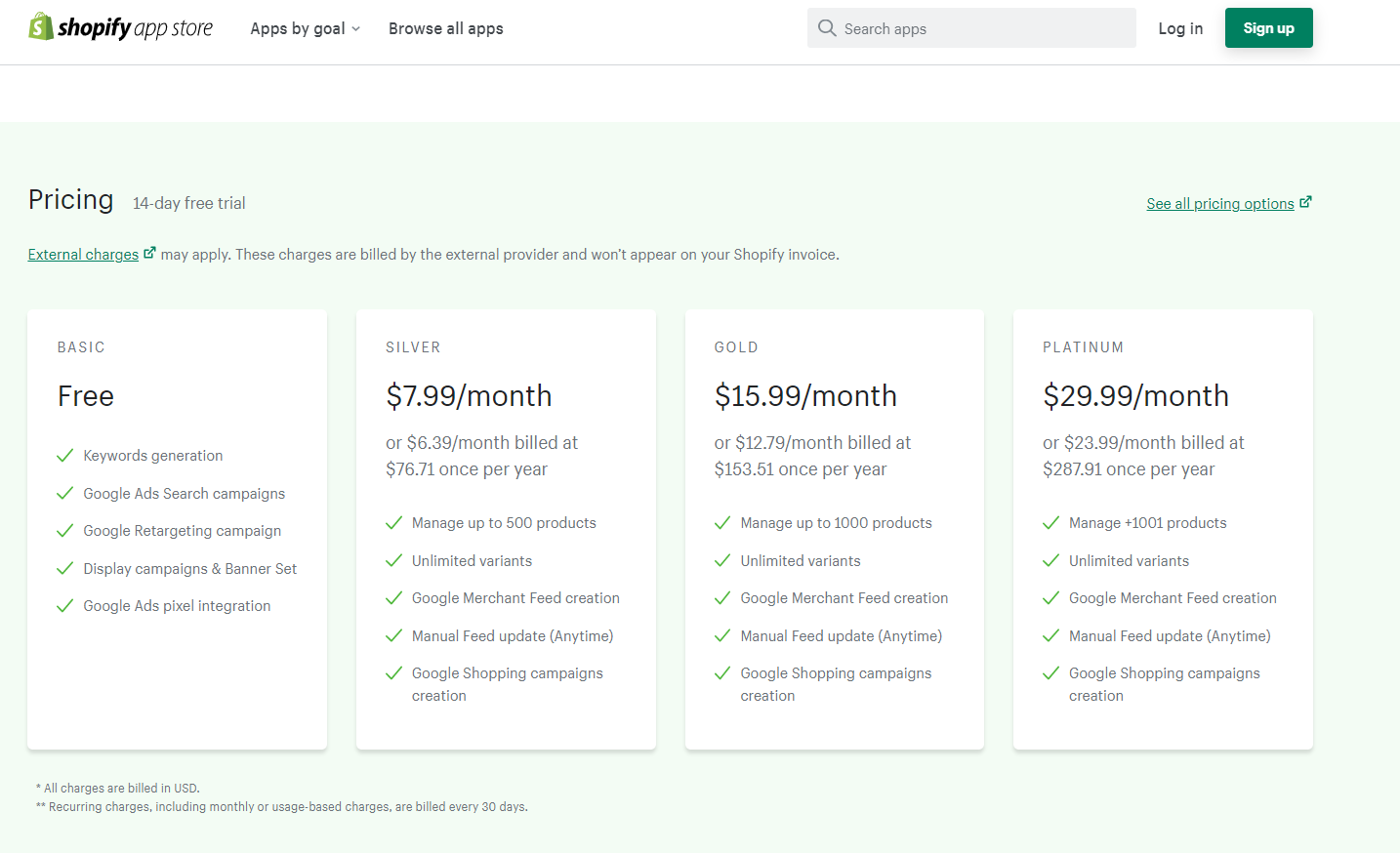Click the $76.71 once per year text
This screenshot has height=853, width=1400.
pyautogui.click(x=467, y=469)
